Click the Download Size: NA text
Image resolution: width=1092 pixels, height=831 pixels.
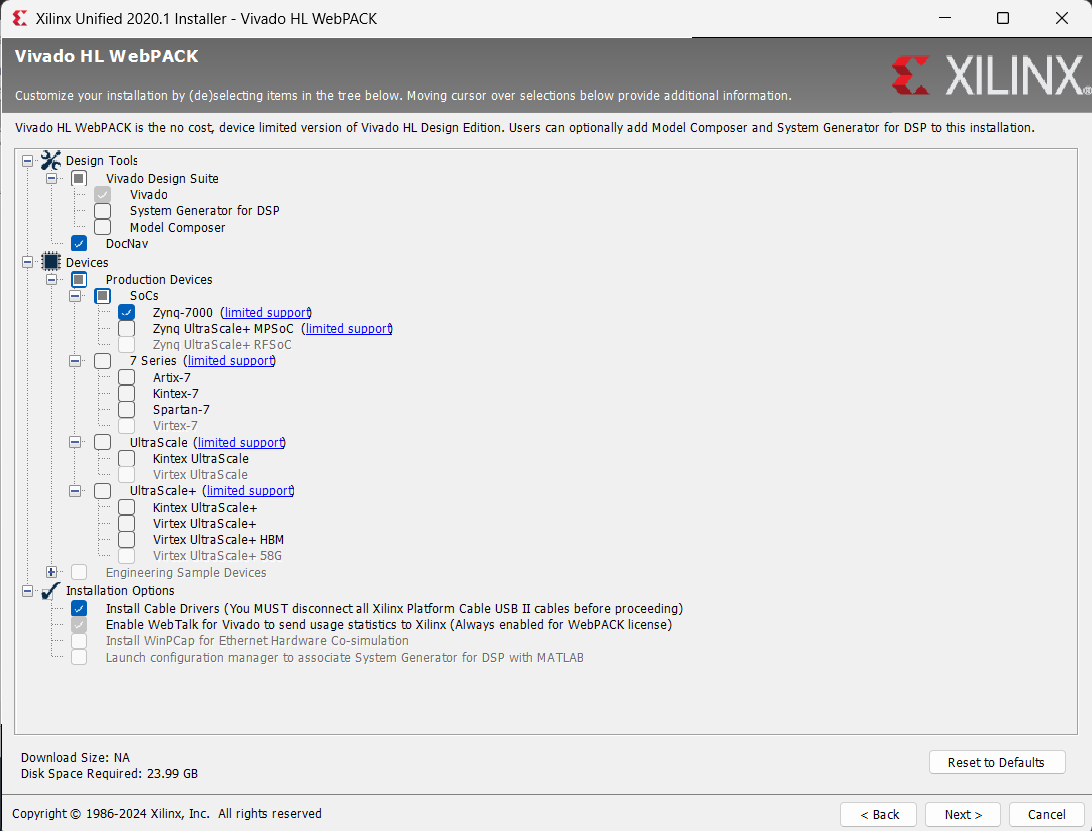click(x=75, y=758)
